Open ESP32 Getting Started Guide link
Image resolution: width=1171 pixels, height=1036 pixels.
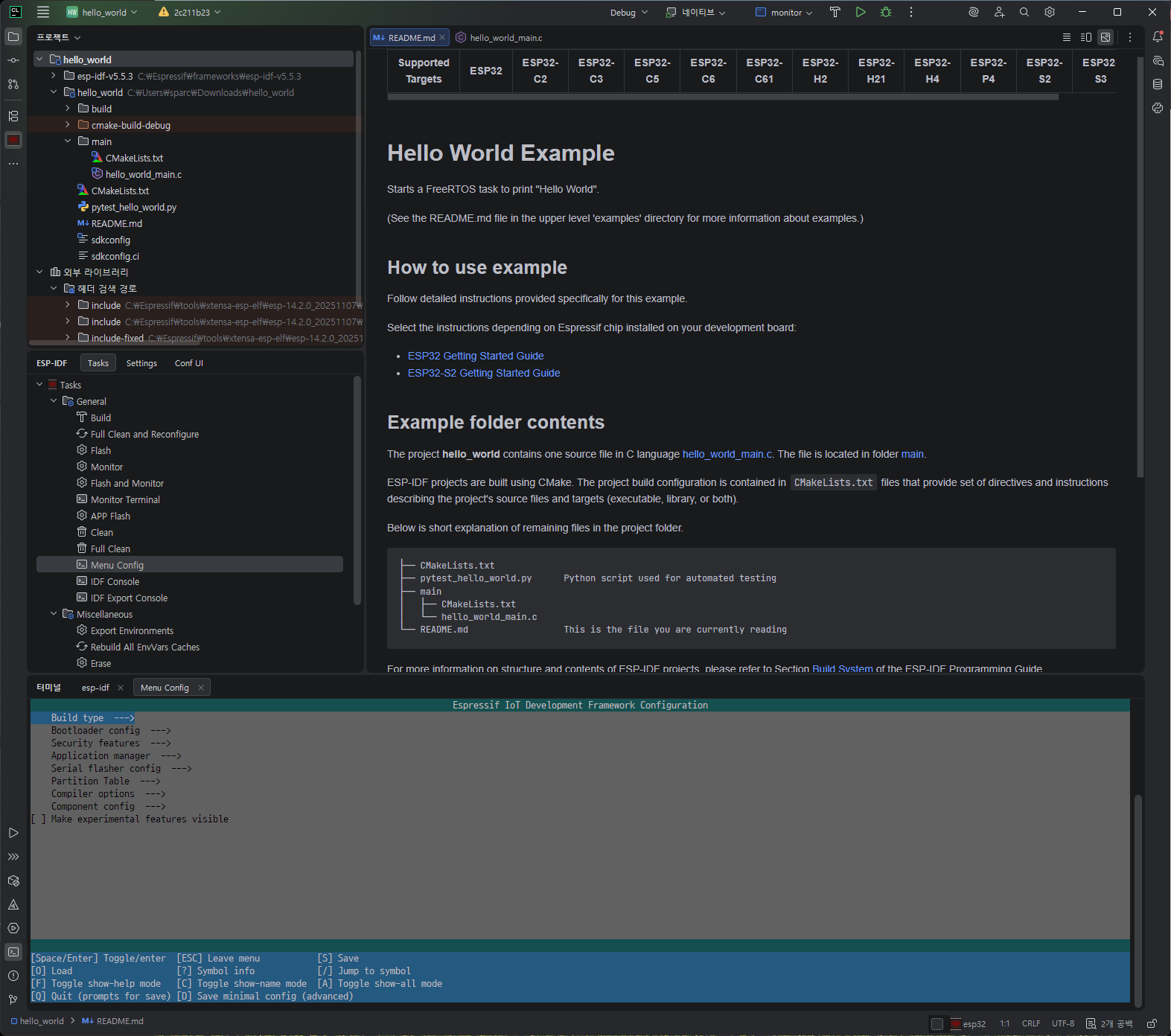tap(476, 356)
